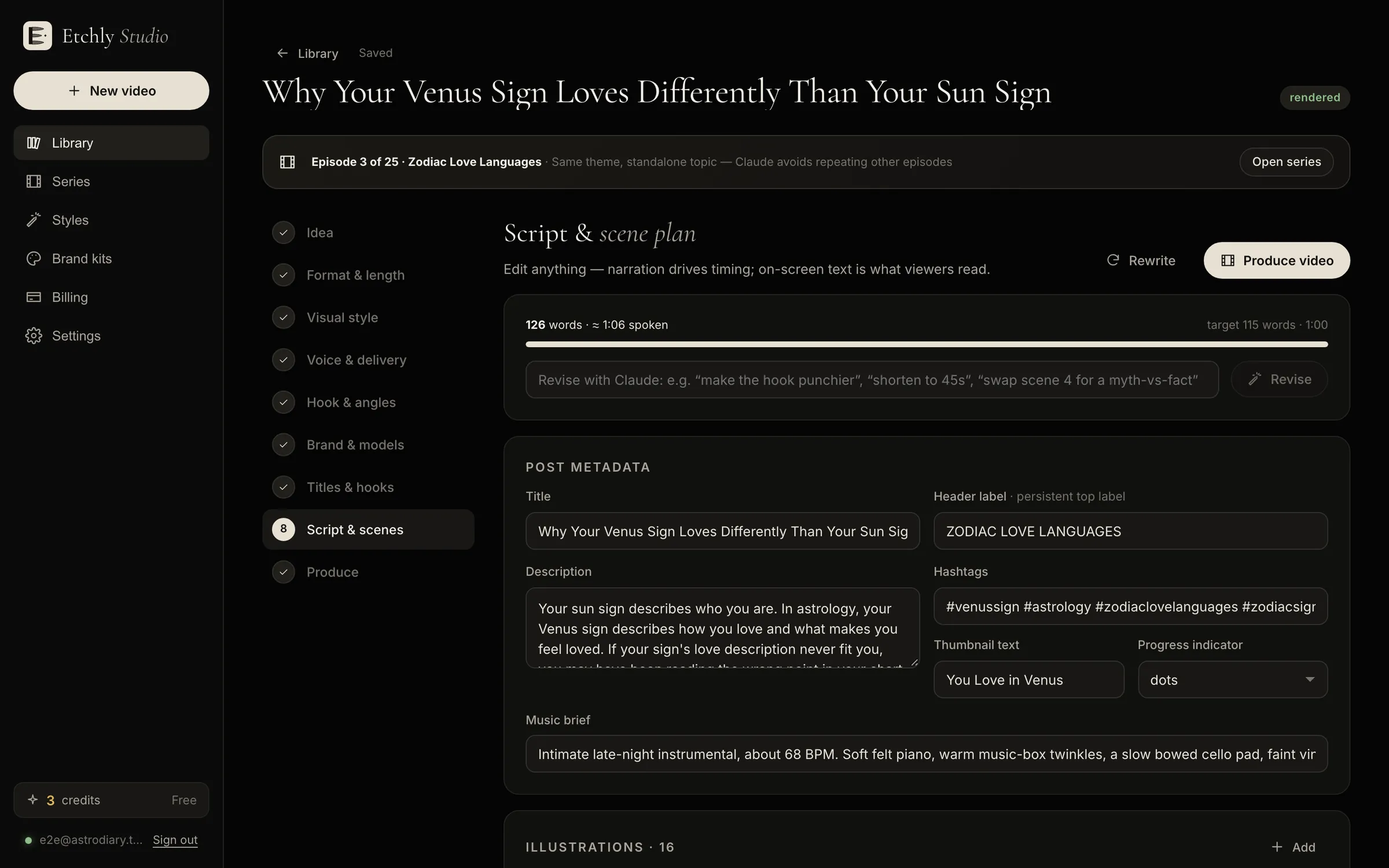1389x868 pixels.
Task: Produce video from the script
Action: click(1277, 260)
